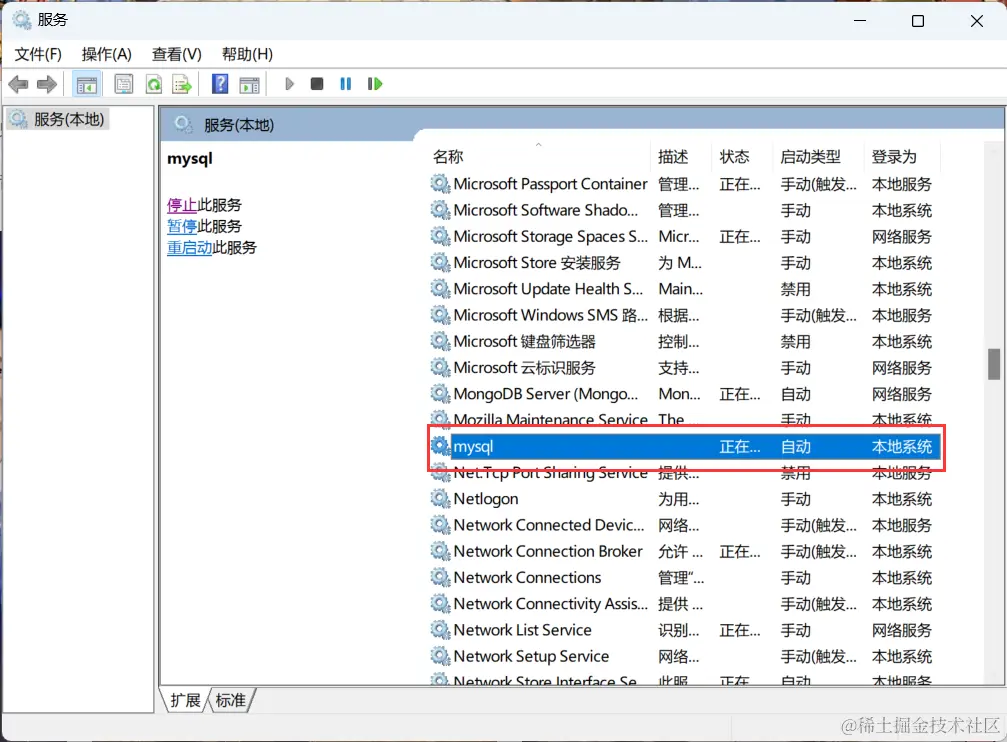Click 禁用 startup type for Microsoft 键盘筛选器

[x=795, y=342]
